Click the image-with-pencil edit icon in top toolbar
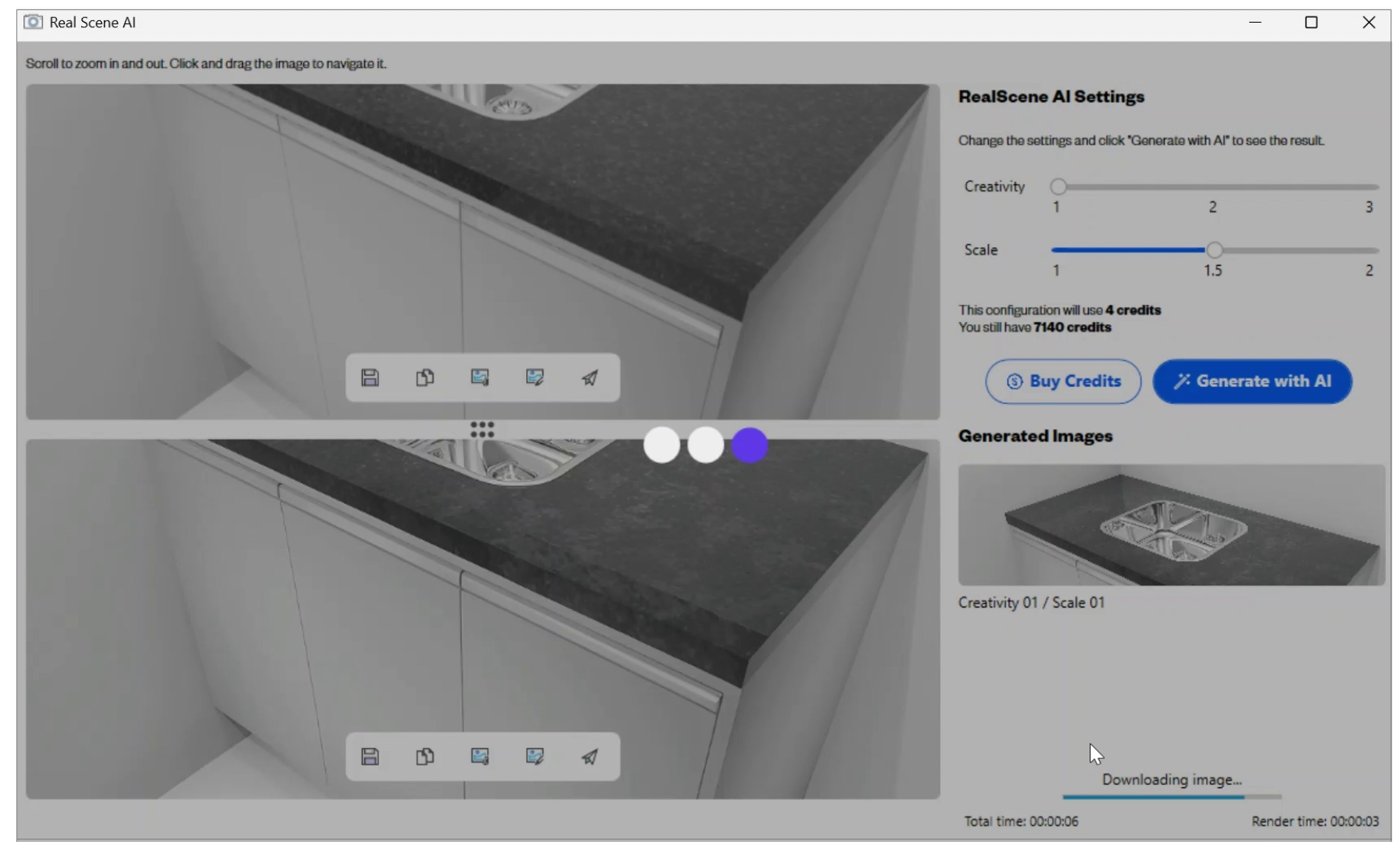This screenshot has width=1400, height=852. (535, 378)
